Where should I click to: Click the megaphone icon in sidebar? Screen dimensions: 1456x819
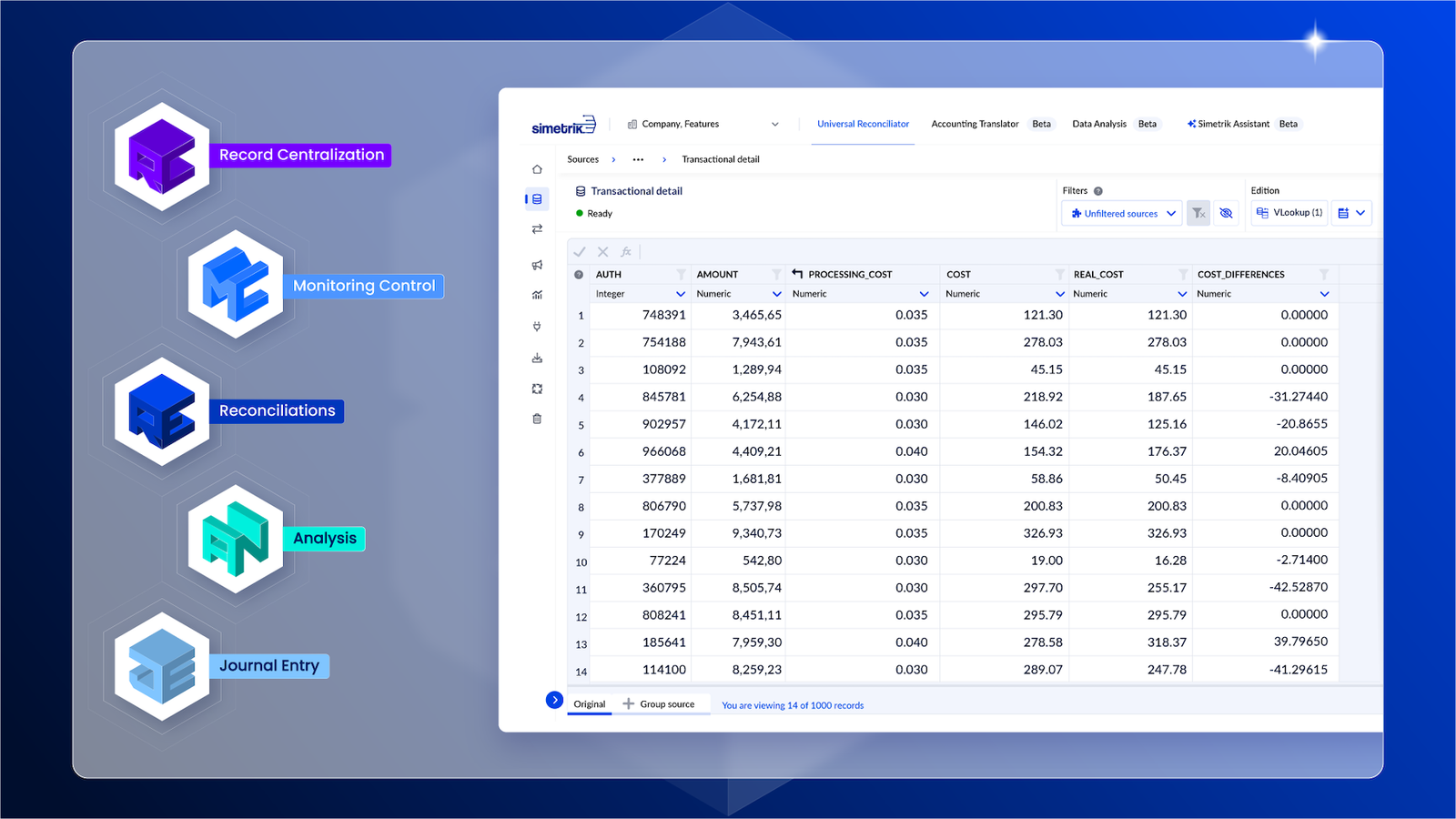tap(537, 265)
